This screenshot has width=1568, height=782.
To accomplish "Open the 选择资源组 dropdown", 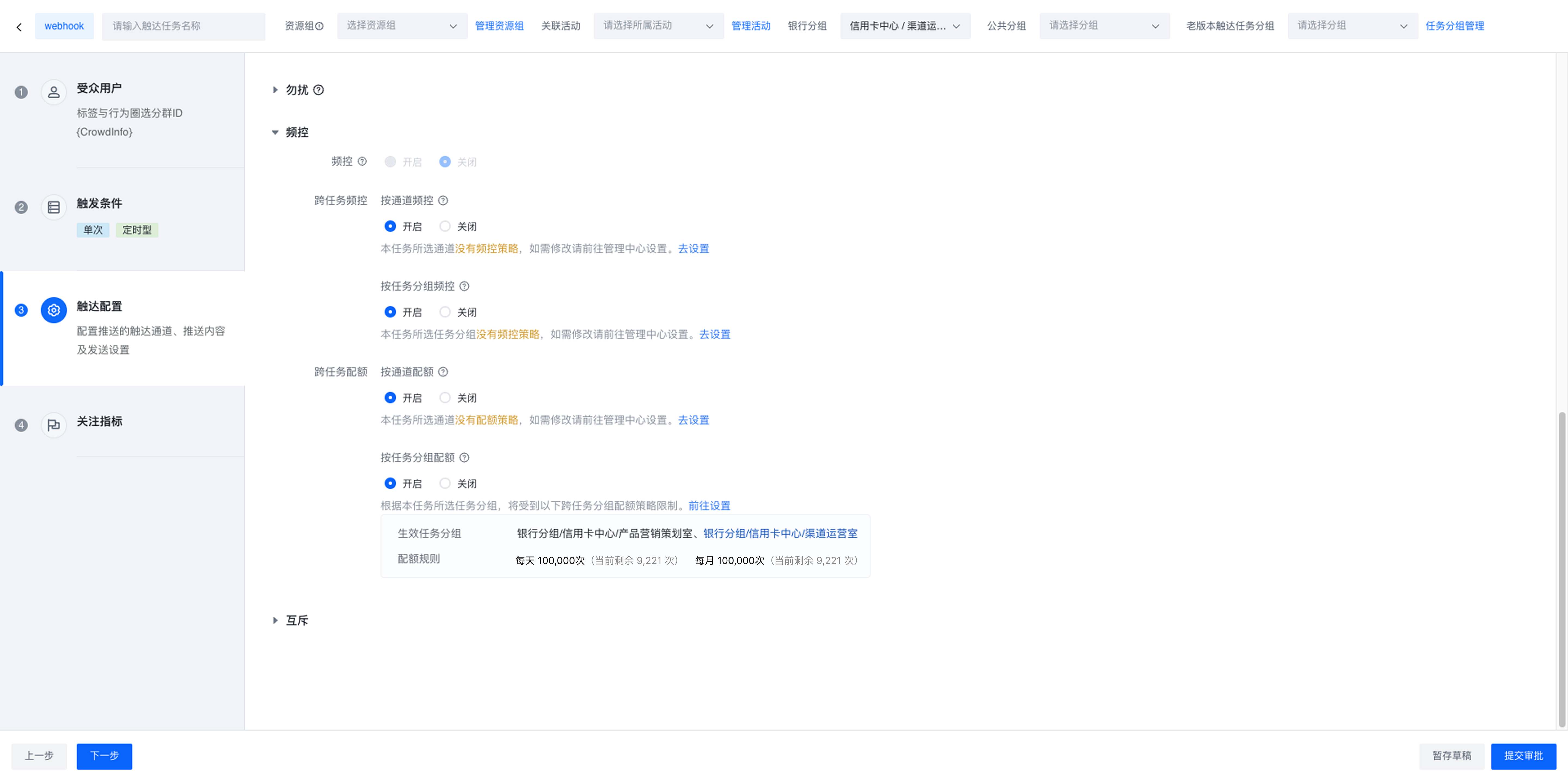I will point(402,26).
